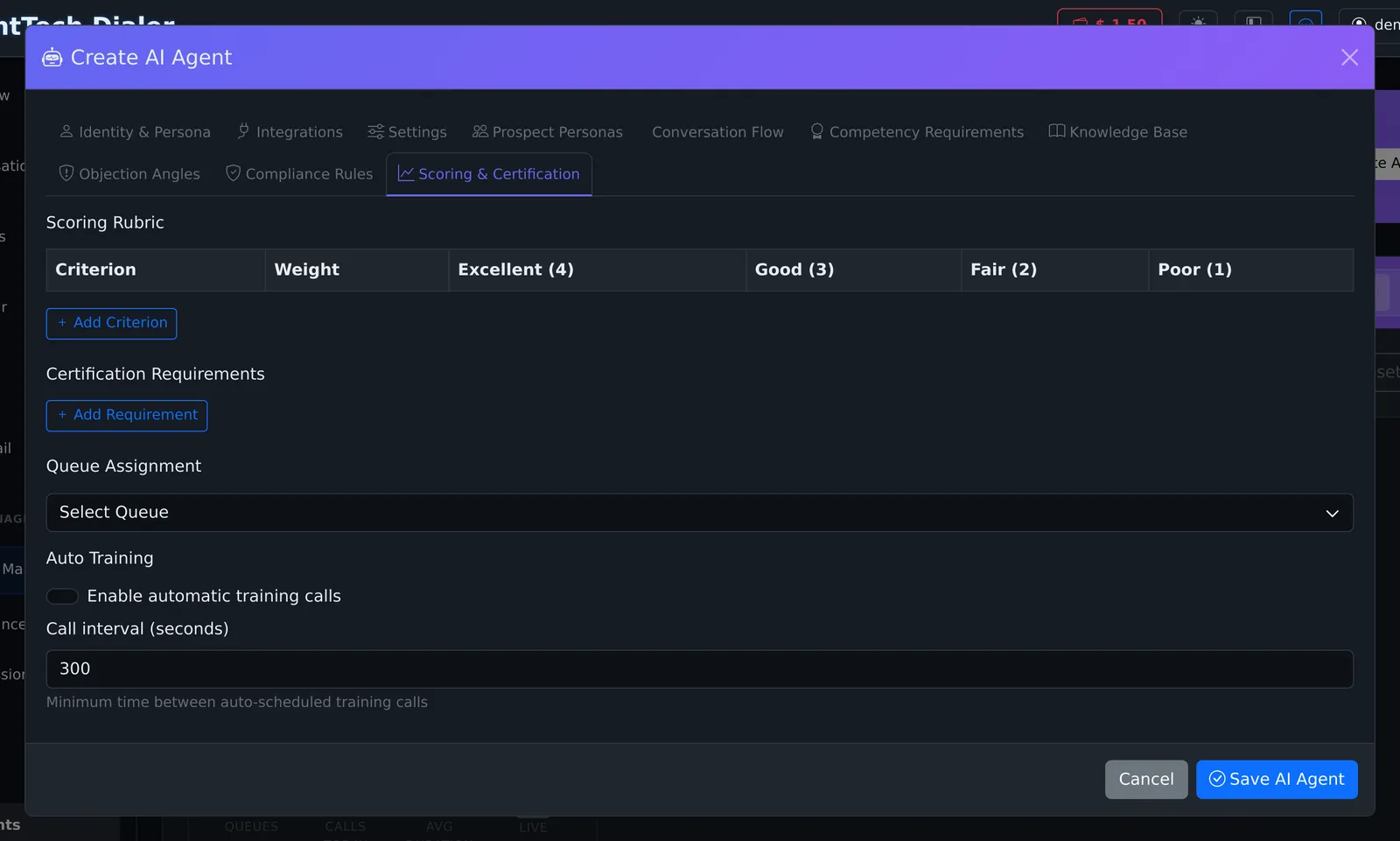Click the robot icon beside Create AI Agent
The image size is (1400, 841).
point(52,58)
